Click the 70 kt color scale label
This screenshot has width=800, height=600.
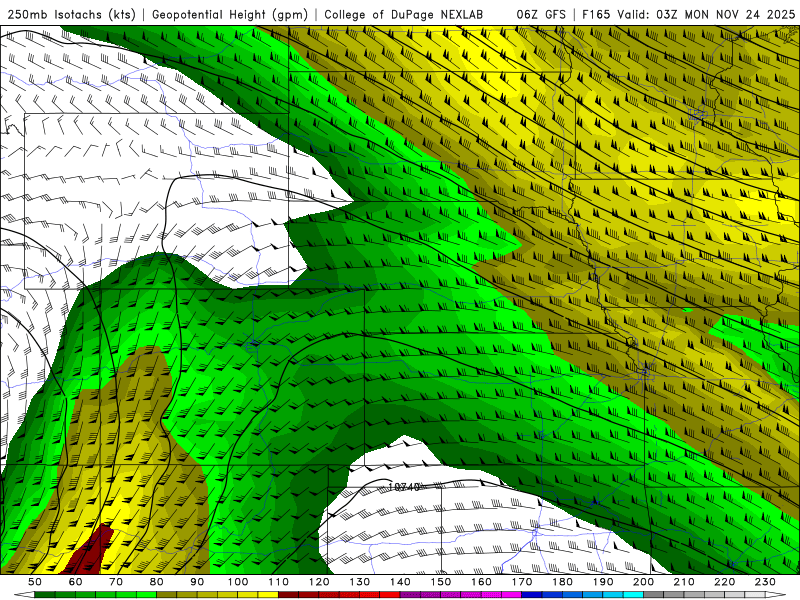(116, 582)
